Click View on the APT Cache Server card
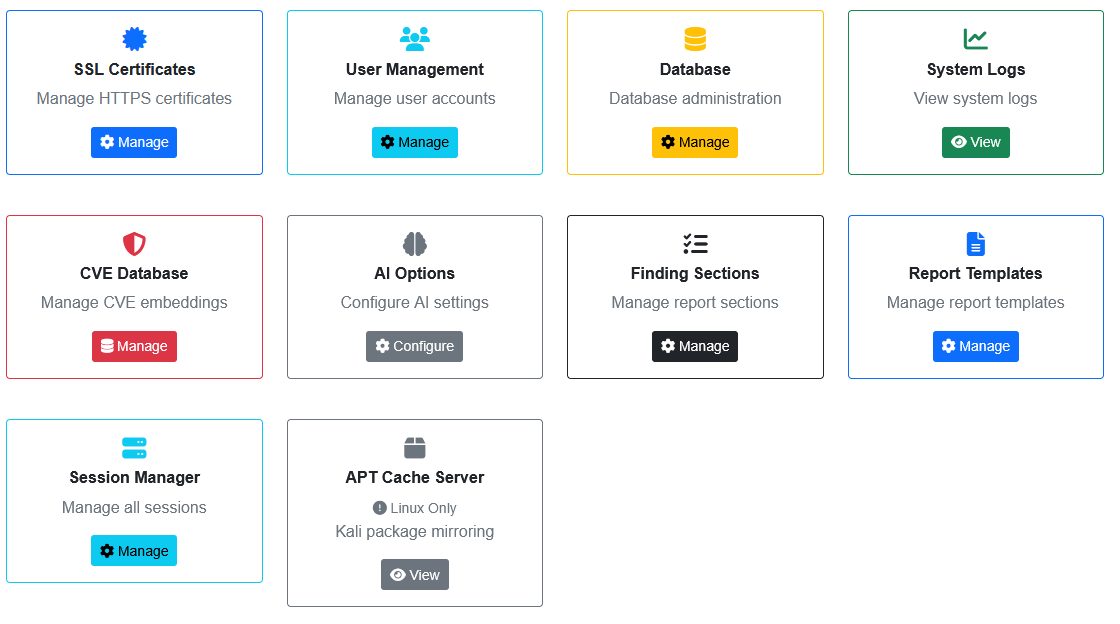Screen dimensions: 1120x624 point(415,574)
